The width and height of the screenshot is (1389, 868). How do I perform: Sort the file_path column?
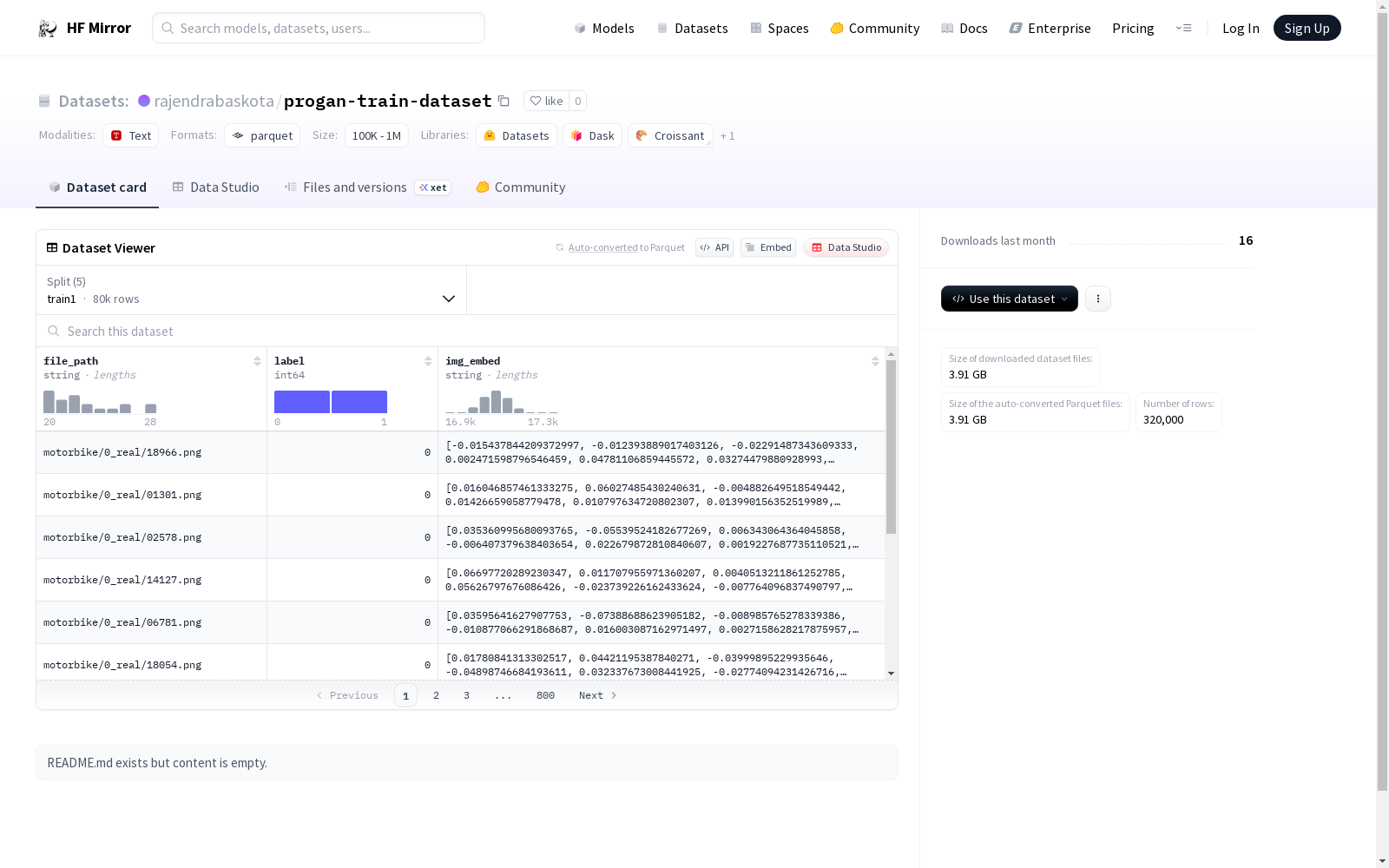[257, 361]
